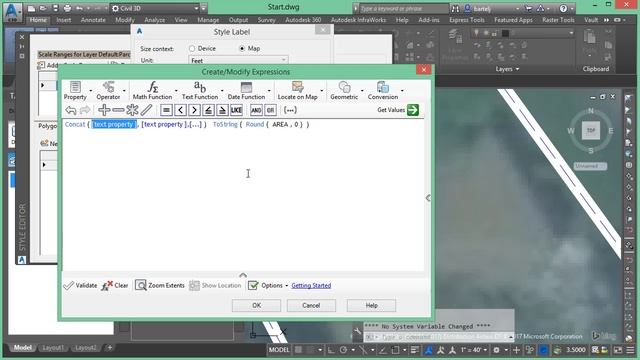Redo expression edit arrow
640x360 pixels.
(85, 110)
